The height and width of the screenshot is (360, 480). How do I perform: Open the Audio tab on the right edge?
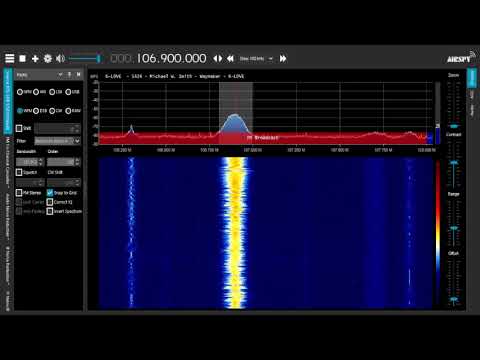(x=472, y=110)
